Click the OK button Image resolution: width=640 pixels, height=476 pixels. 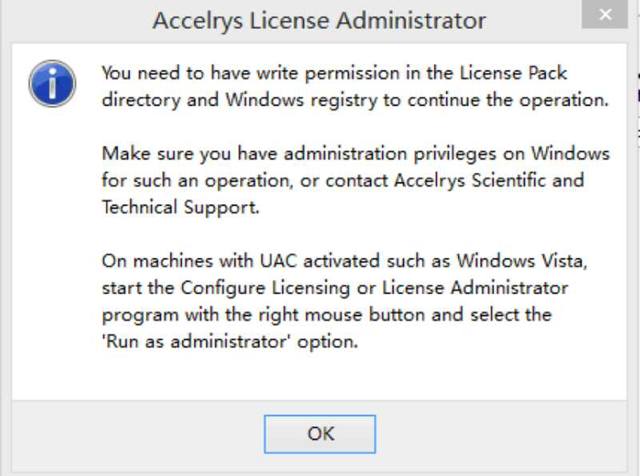pyautogui.click(x=320, y=434)
